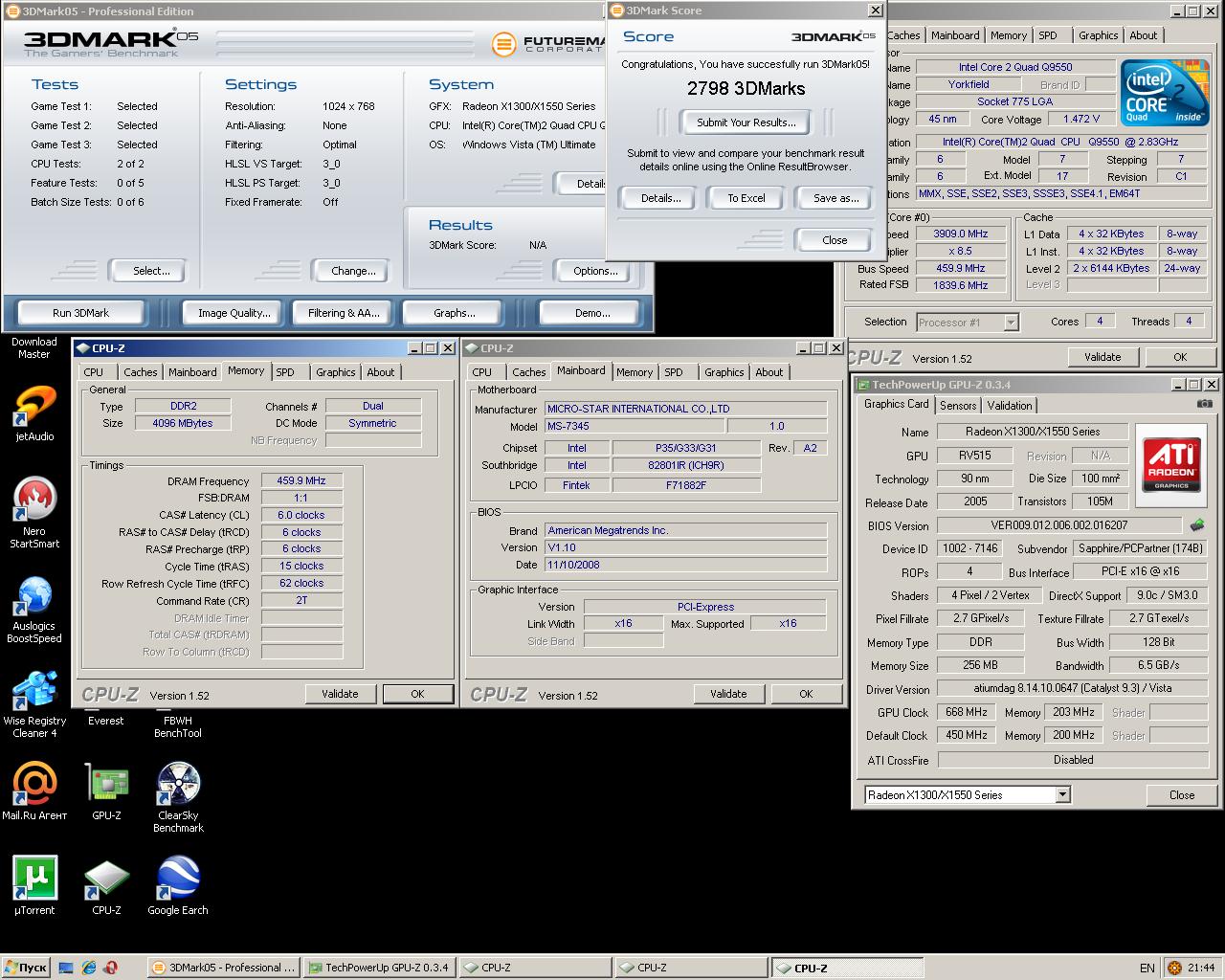
Task: Open Internet Explorer from quick launch
Action: click(89, 968)
